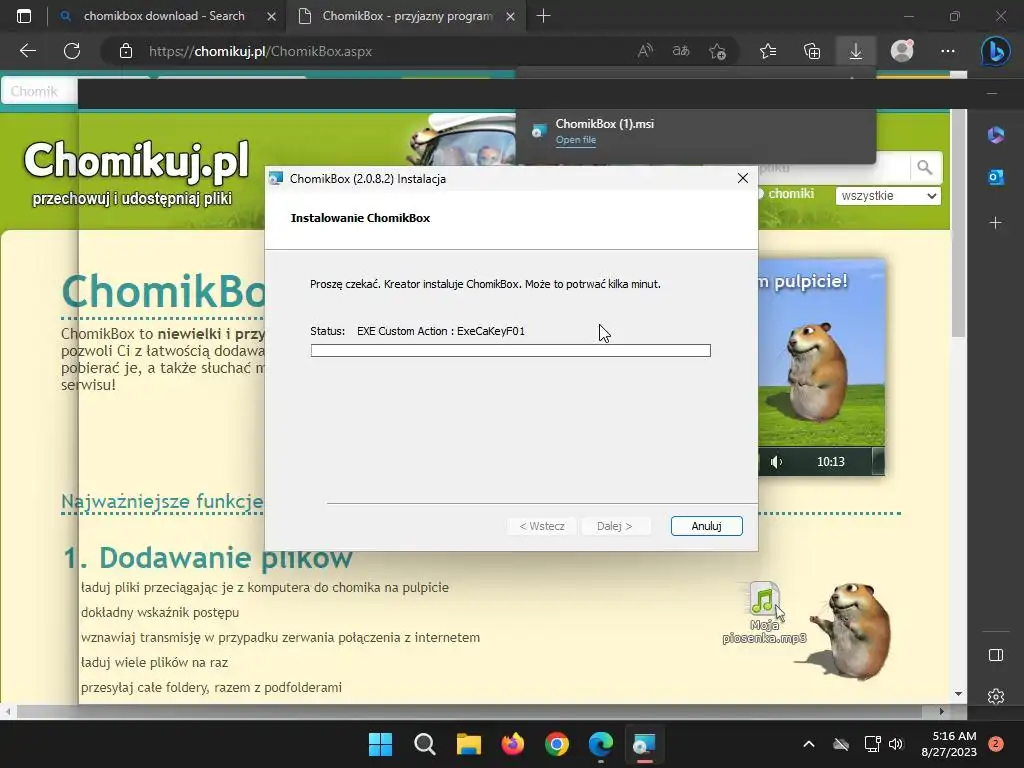Image resolution: width=1024 pixels, height=768 pixels.
Task: Add a new sidebar app
Action: [995, 223]
